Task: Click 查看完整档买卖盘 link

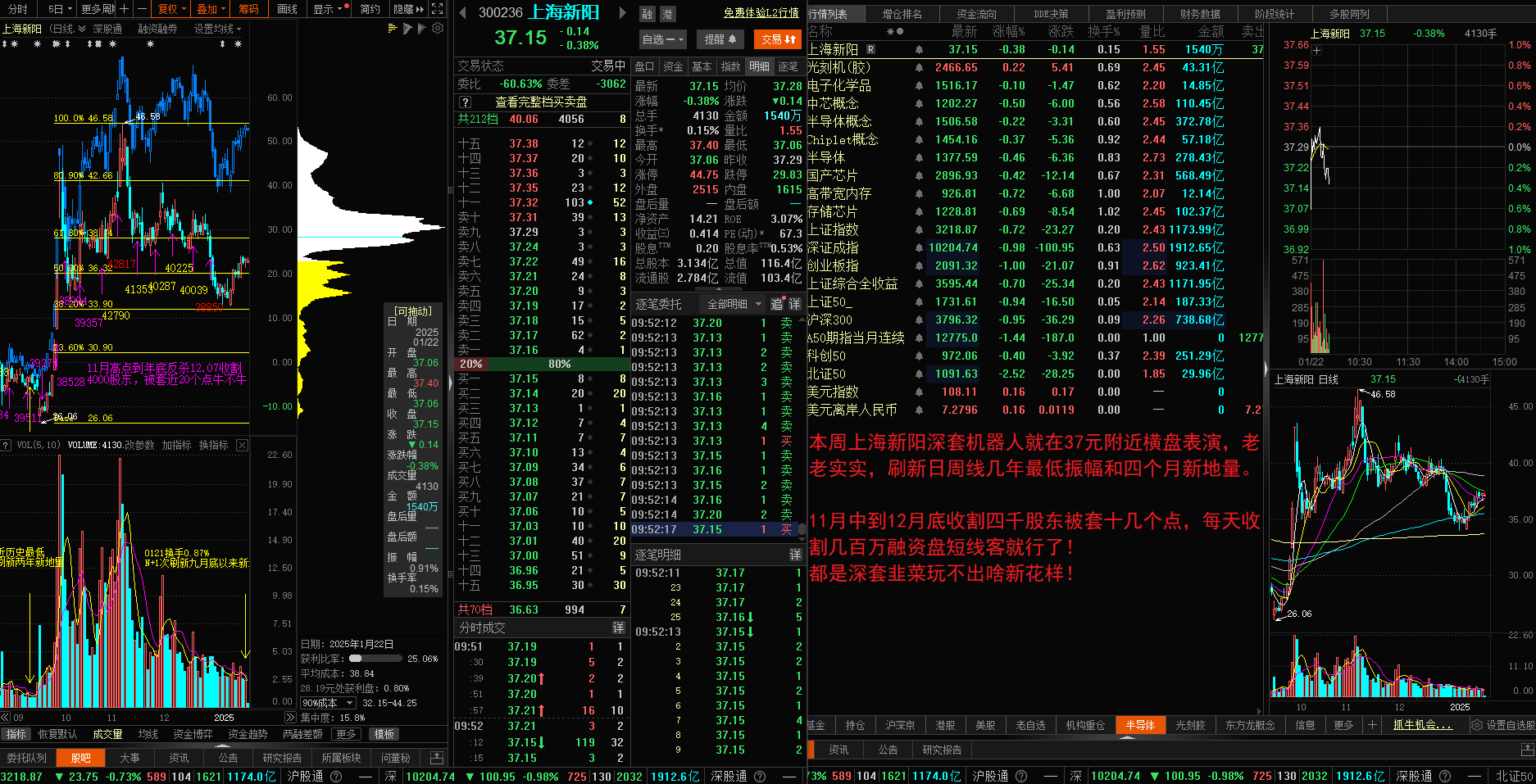Action: pos(541,102)
